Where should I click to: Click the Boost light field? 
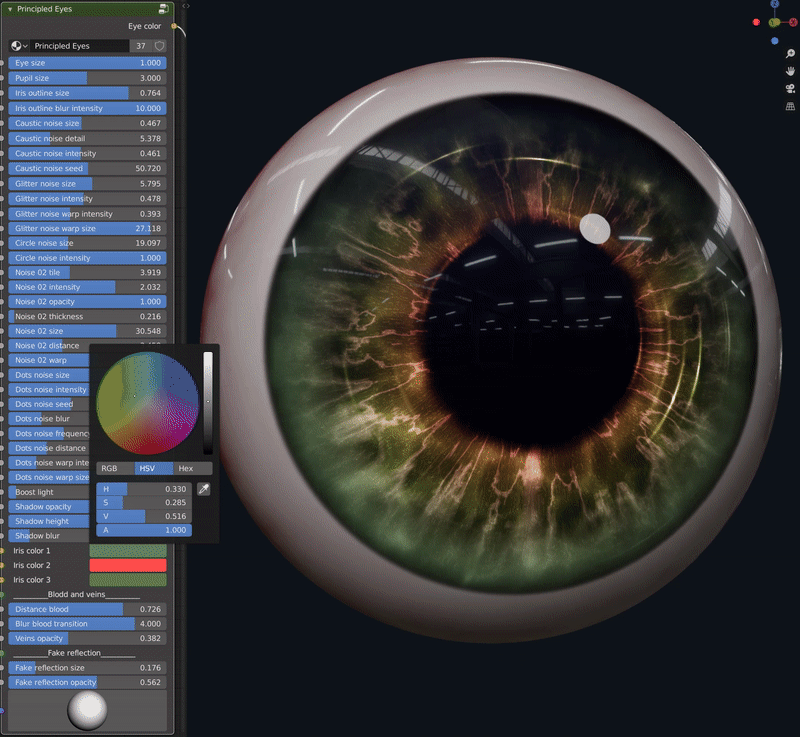[49, 492]
